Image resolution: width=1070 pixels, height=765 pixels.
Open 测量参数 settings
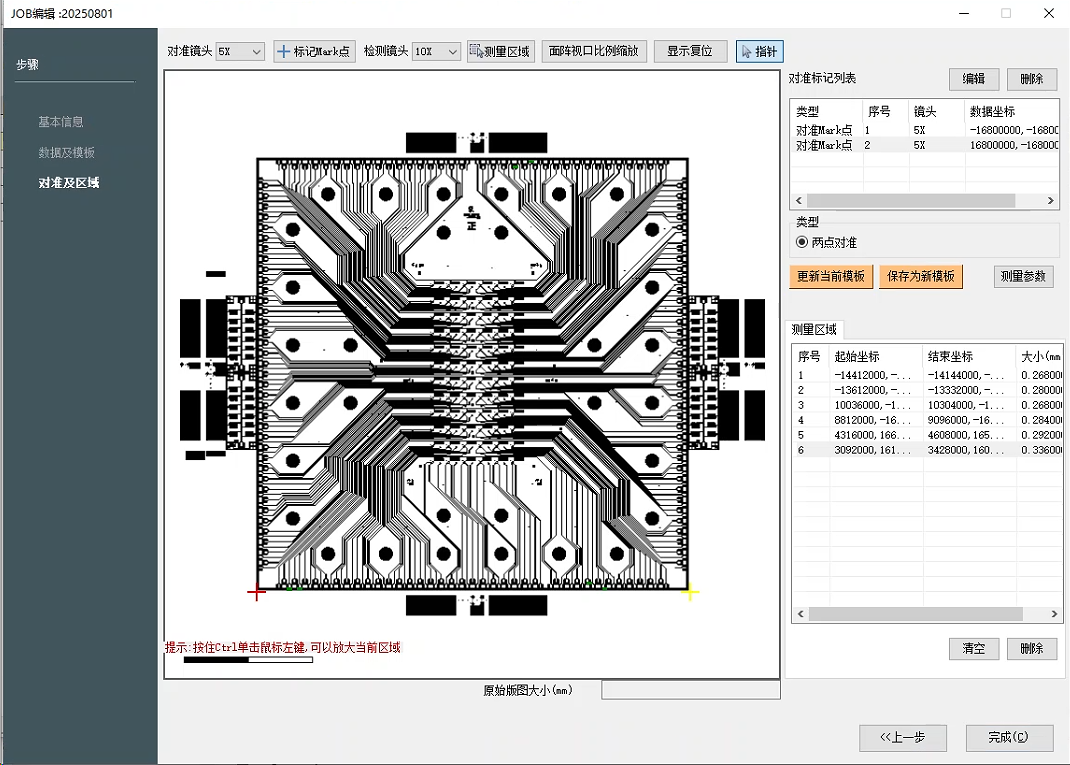click(1024, 276)
